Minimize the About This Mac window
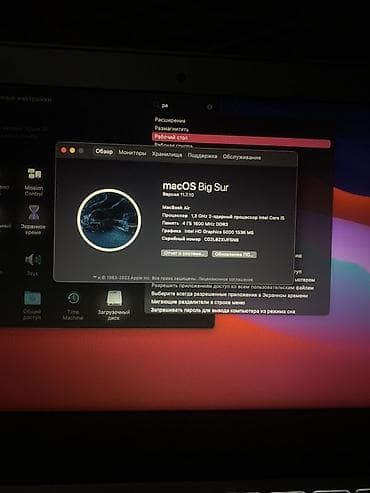The width and height of the screenshot is (370, 493). [72, 151]
